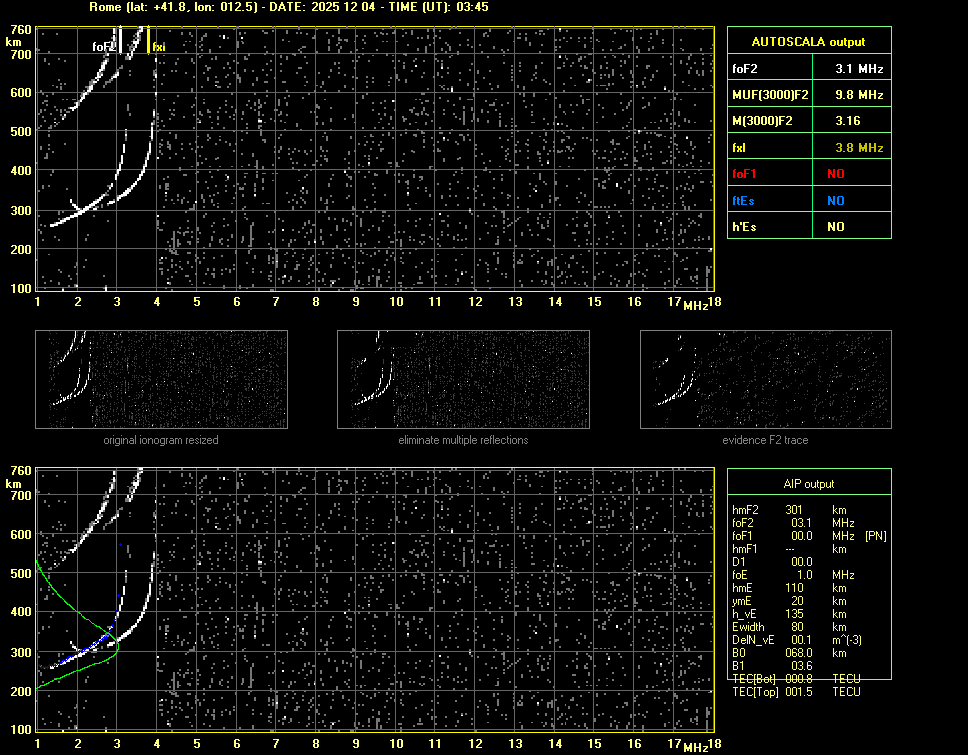
Task: Select the h'Es NO row
Action: [809, 227]
